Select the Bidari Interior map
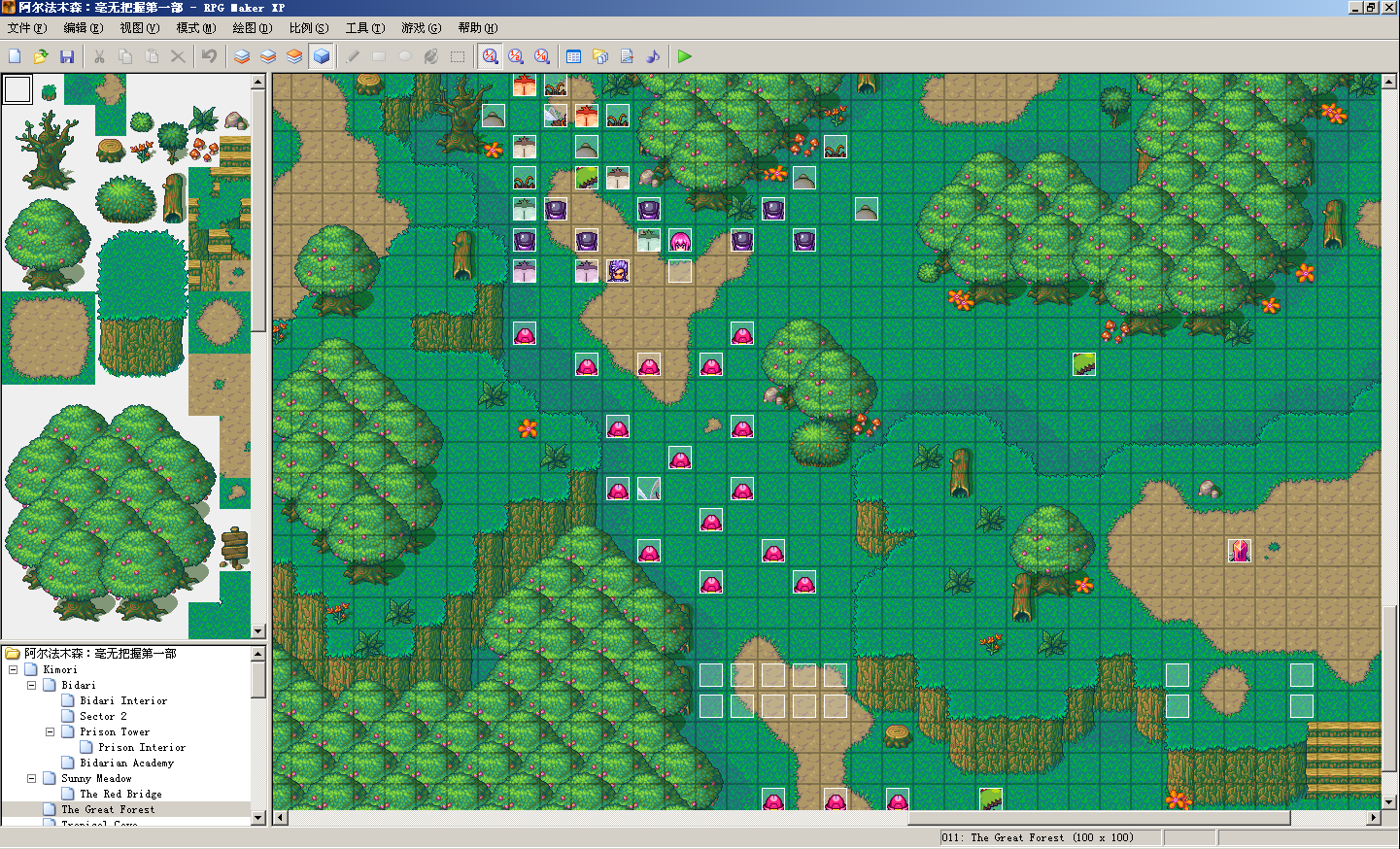1400x849 pixels. click(x=123, y=700)
